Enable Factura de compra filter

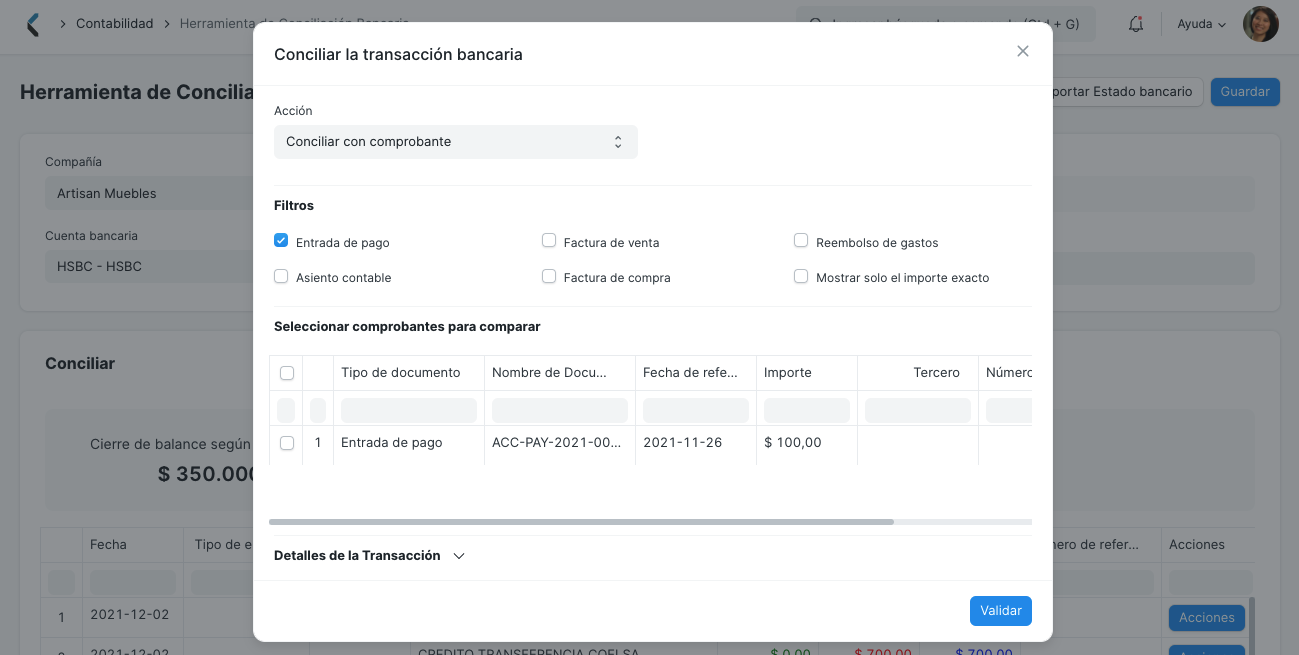click(x=549, y=276)
